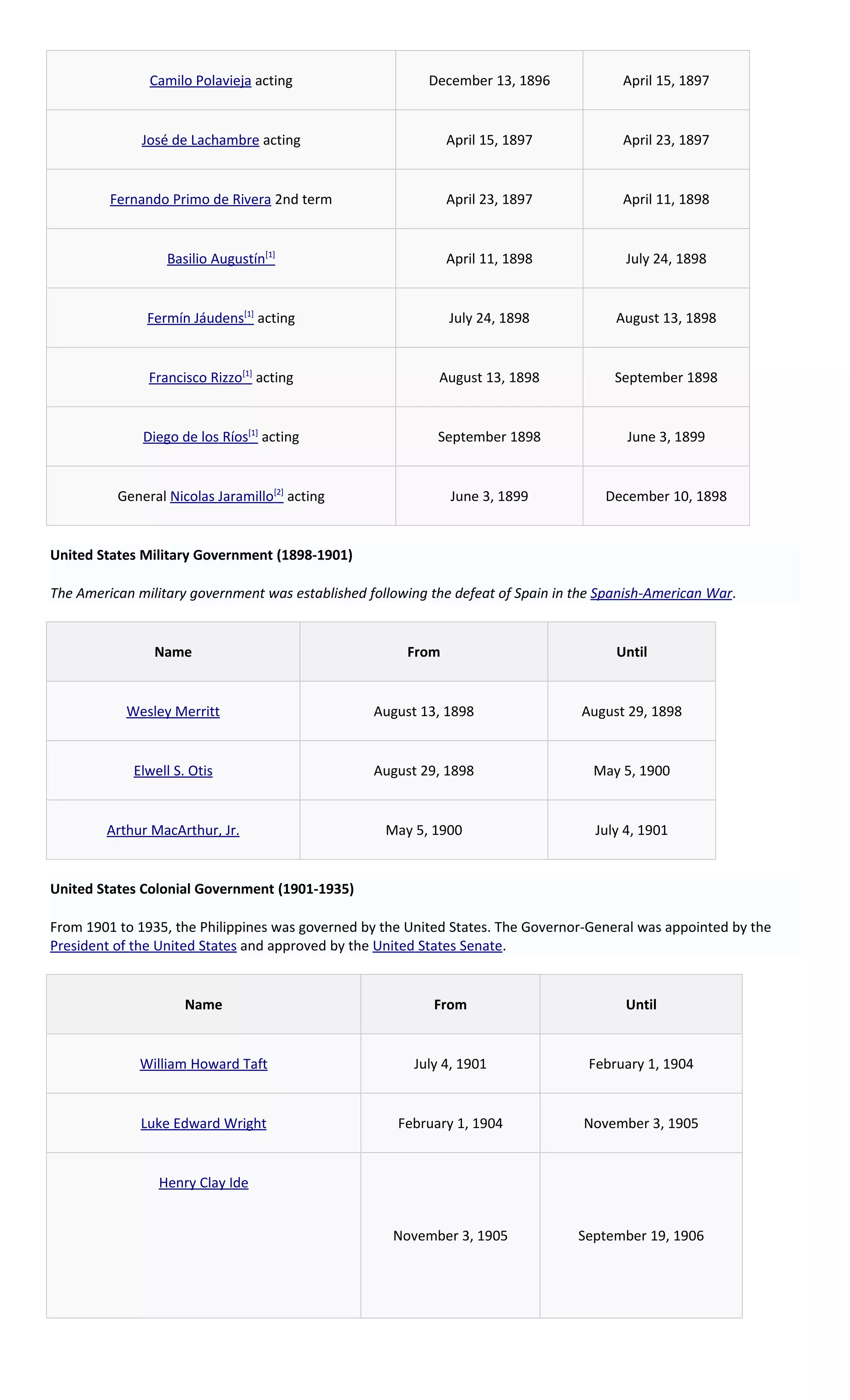The image size is (850, 1400).
Task: Click the William Howard Taft link
Action: pos(203,1064)
